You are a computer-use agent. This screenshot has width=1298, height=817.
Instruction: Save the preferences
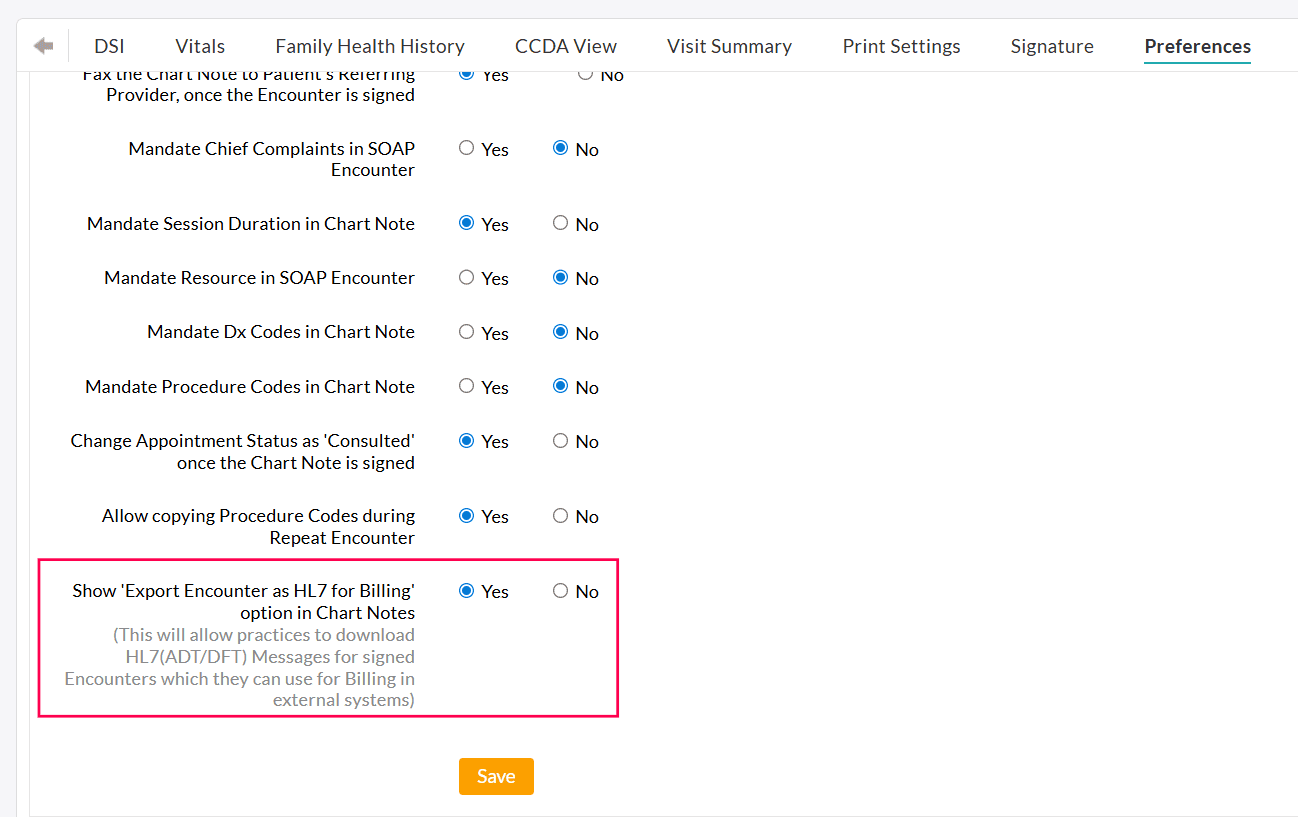(496, 776)
